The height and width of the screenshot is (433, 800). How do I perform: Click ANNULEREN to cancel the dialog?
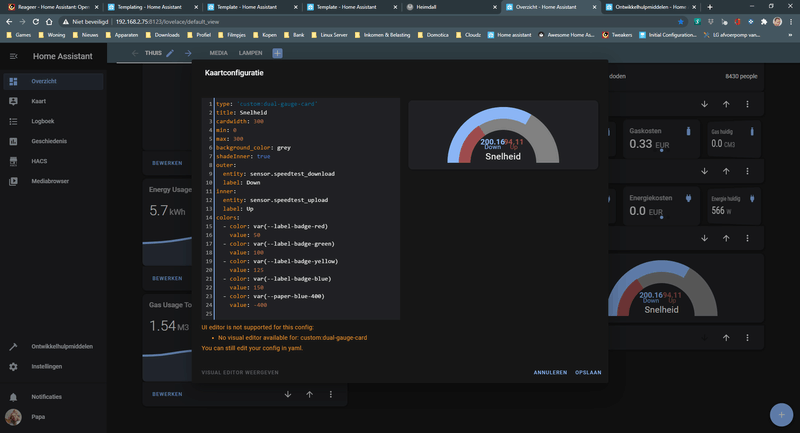[550, 372]
